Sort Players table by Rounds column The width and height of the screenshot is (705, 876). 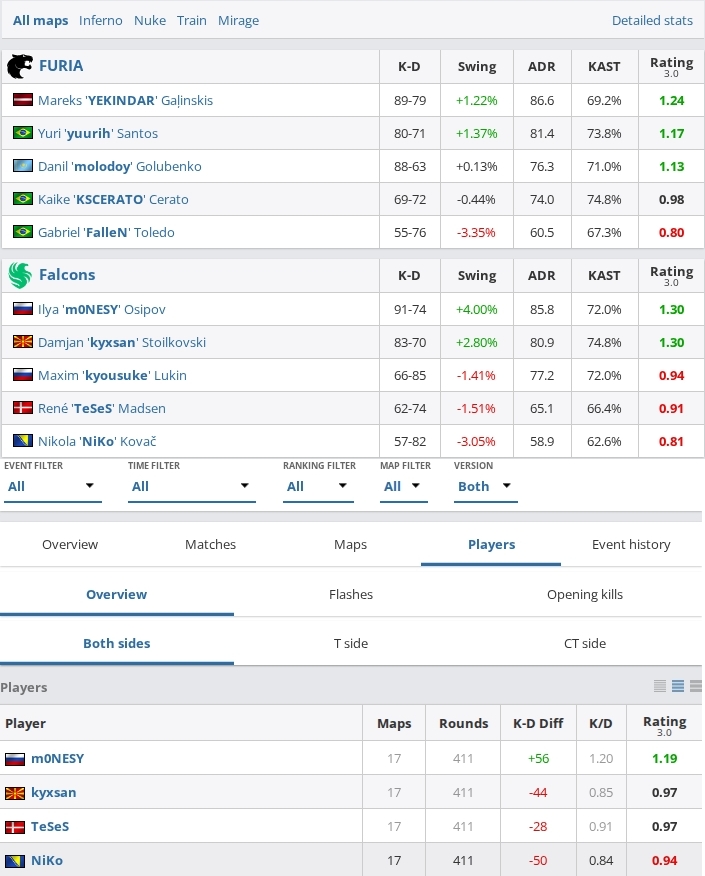463,723
